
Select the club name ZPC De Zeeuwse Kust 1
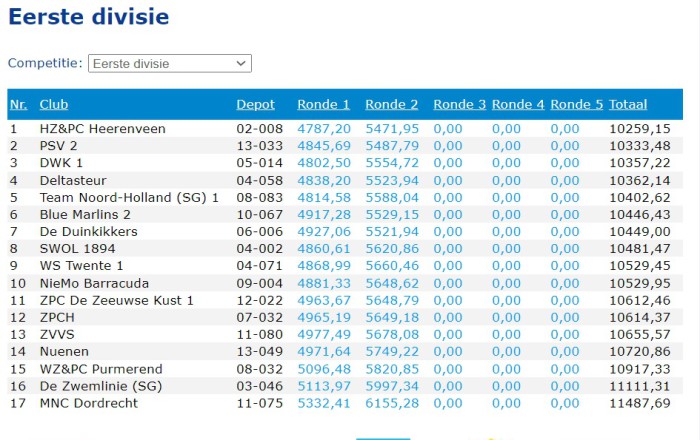[117, 300]
